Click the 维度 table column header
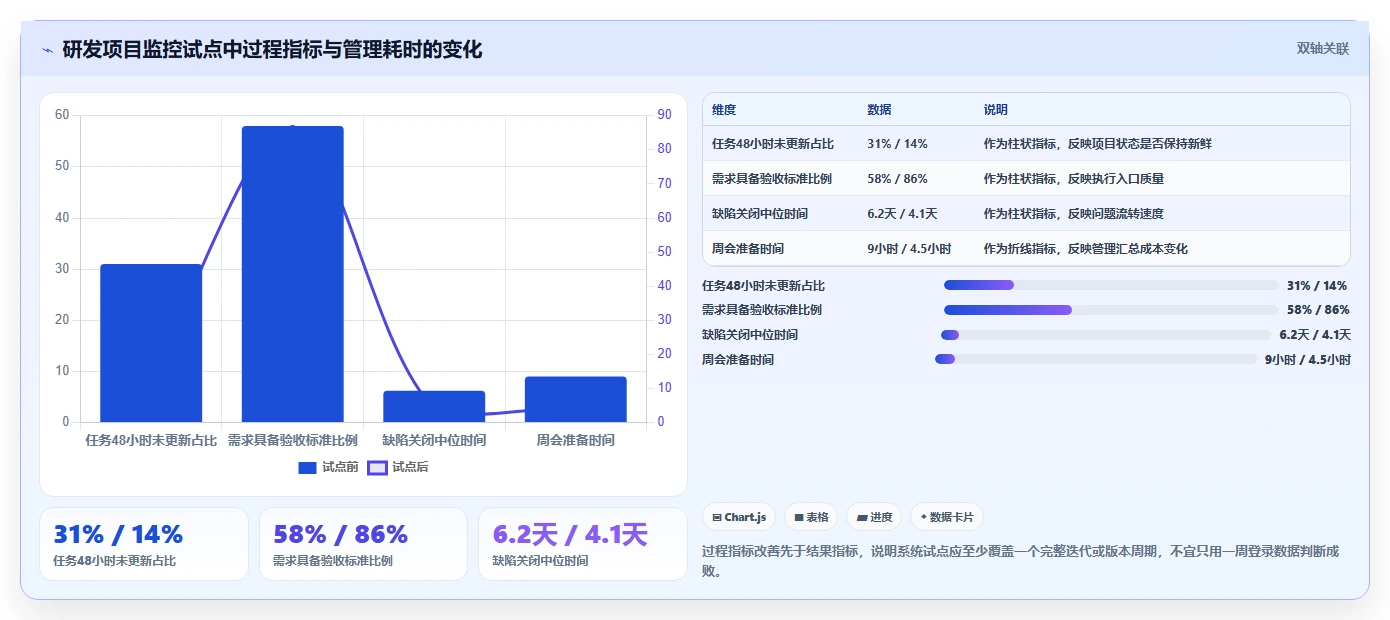The height and width of the screenshot is (620, 1390). point(724,110)
